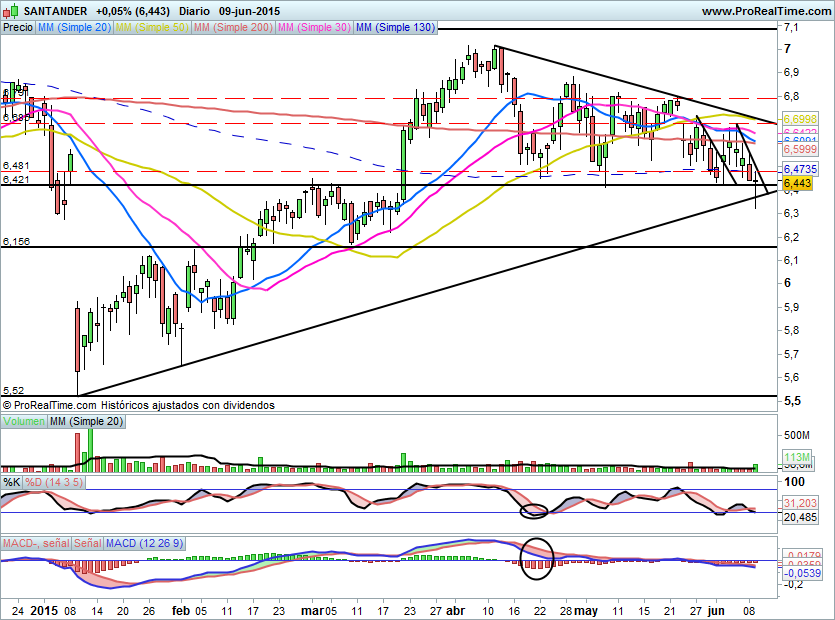Toggle the MM (Simple 130) legend label
Image resolution: width=835 pixels, height=620 pixels.
pyautogui.click(x=395, y=28)
